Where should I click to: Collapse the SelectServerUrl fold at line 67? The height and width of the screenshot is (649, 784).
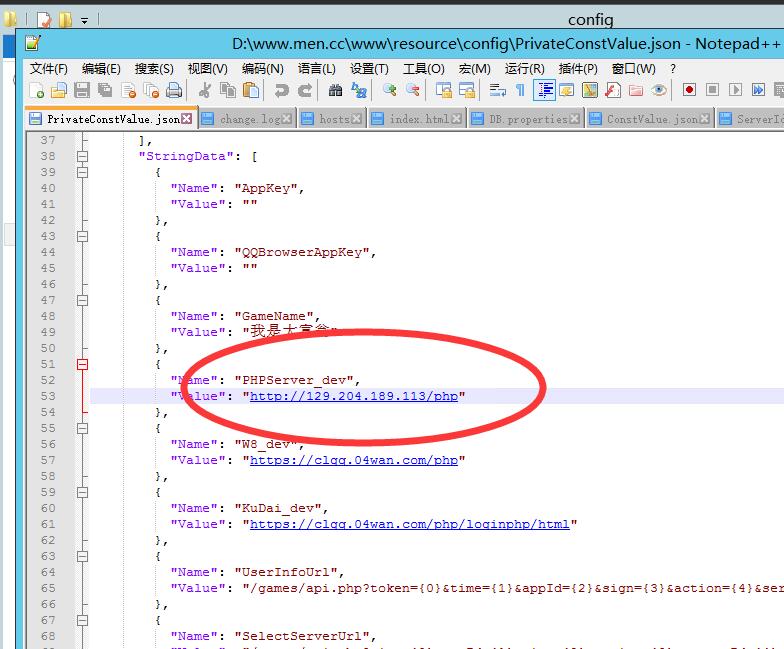pyautogui.click(x=82, y=620)
